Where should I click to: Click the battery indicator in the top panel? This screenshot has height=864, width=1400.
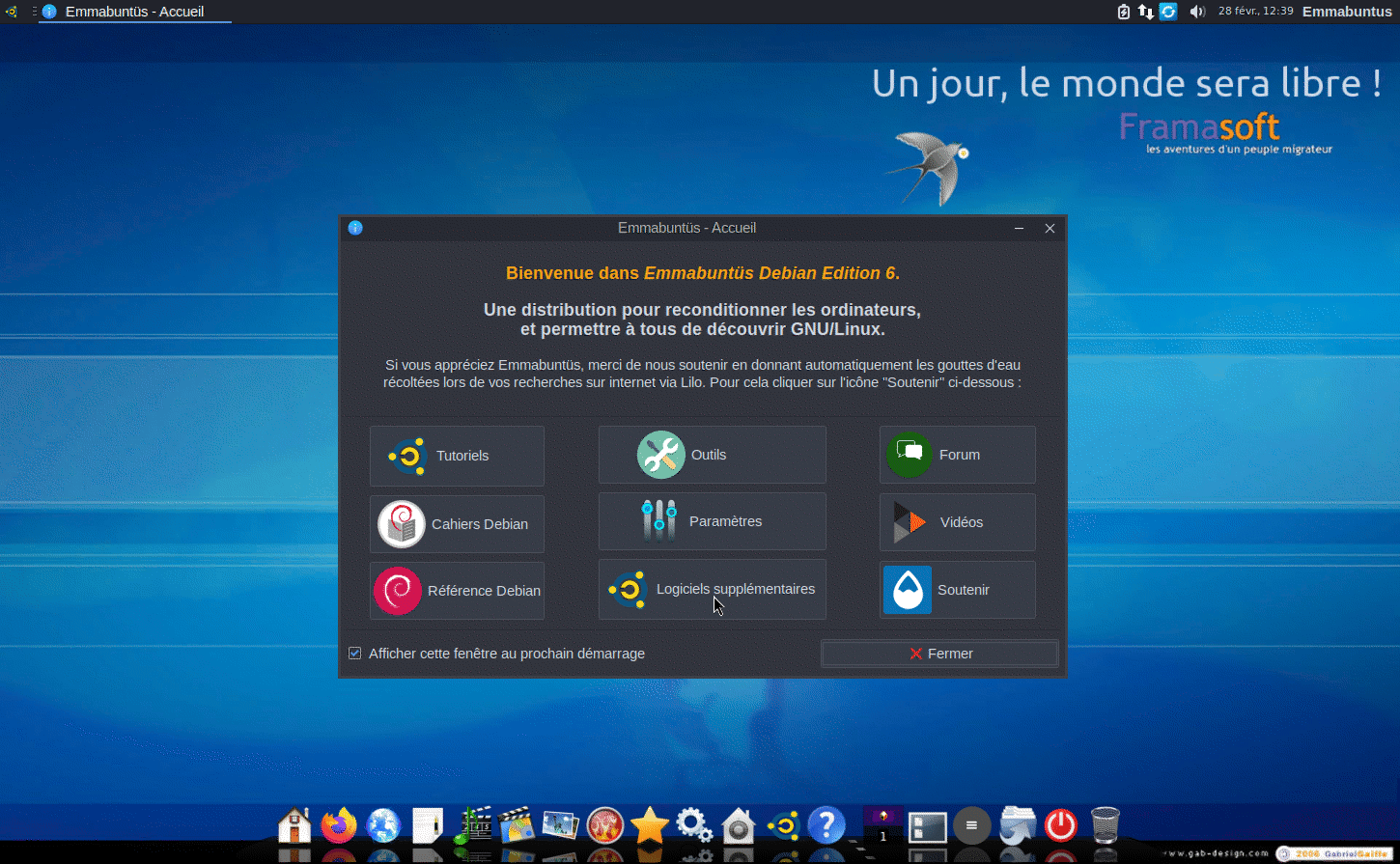(x=1122, y=12)
